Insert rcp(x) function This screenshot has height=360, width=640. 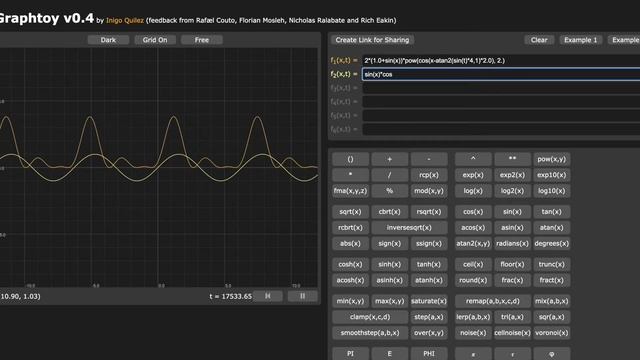429,175
